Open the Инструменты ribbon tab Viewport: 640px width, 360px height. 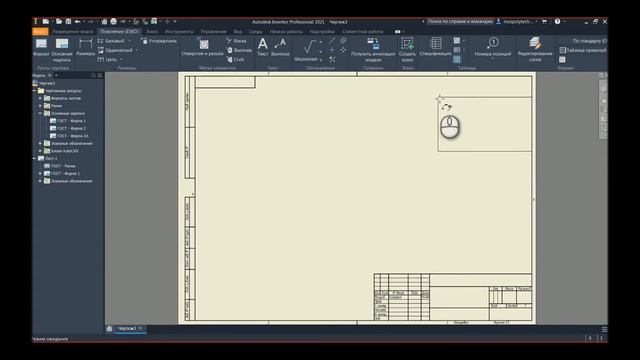[179, 31]
